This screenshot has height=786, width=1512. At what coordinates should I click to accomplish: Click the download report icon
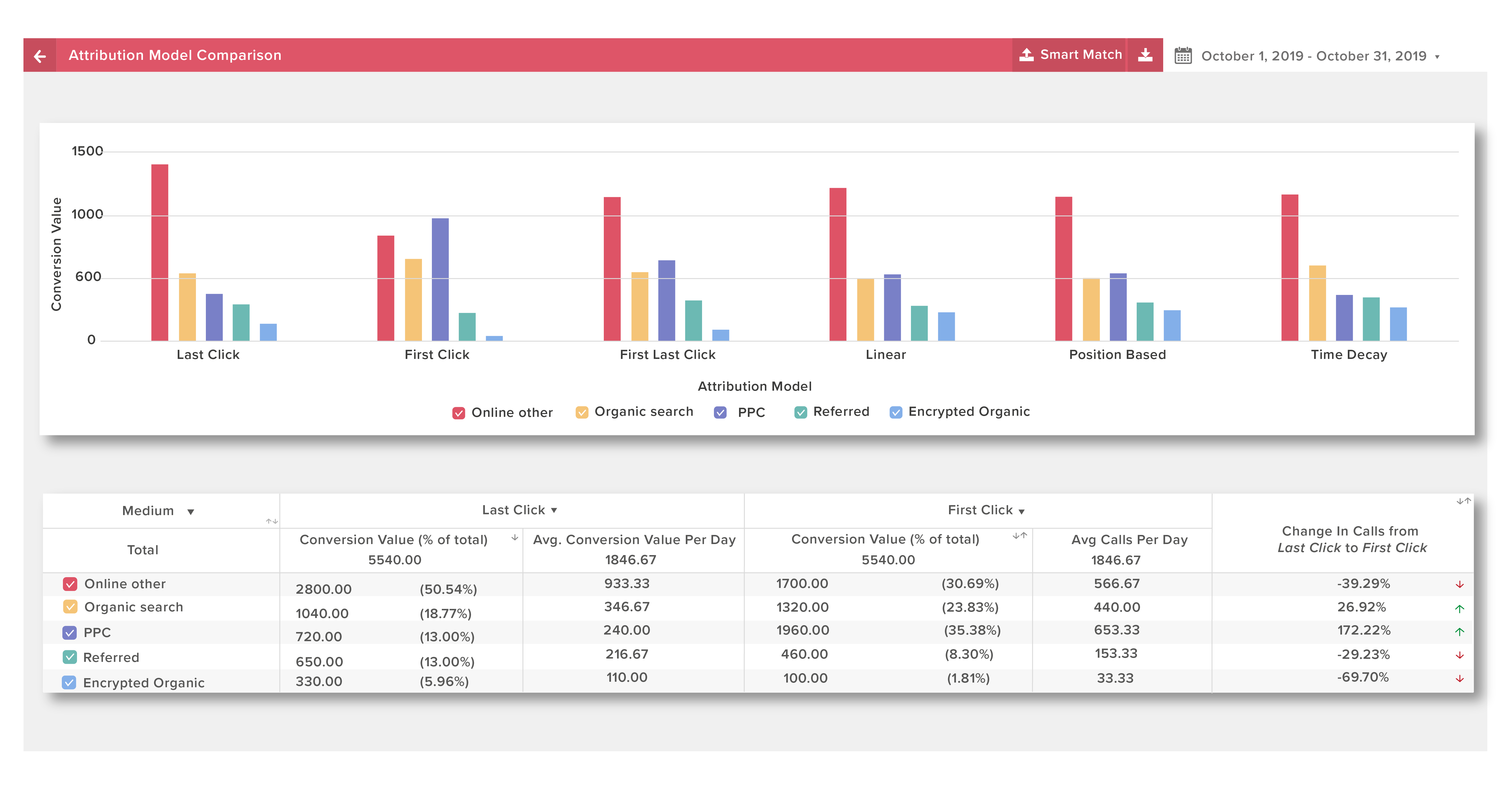coord(1145,55)
